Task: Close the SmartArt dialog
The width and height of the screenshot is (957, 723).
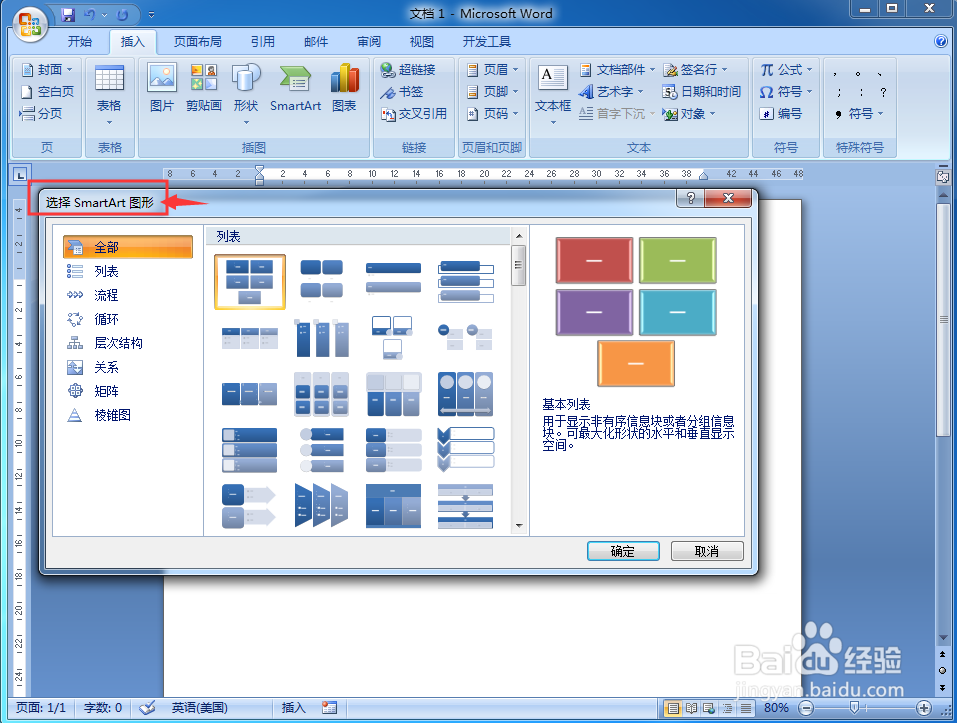Action: click(x=728, y=198)
